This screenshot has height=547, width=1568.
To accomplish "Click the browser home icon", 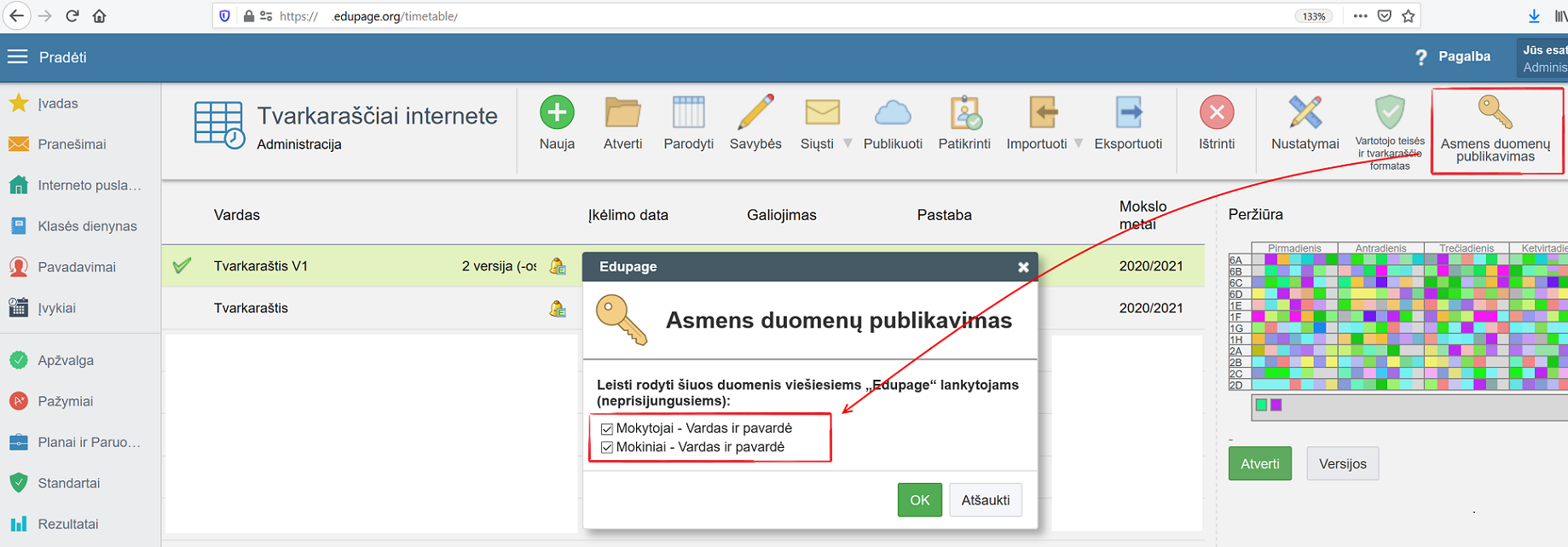I will point(99,16).
